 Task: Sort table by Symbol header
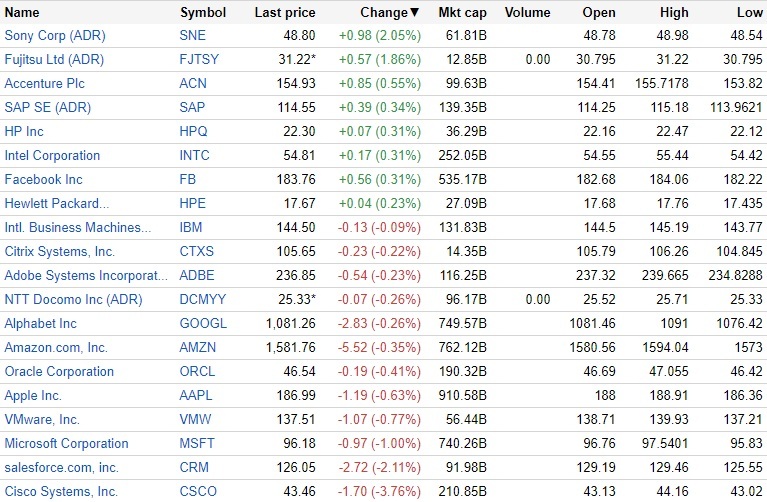(203, 13)
